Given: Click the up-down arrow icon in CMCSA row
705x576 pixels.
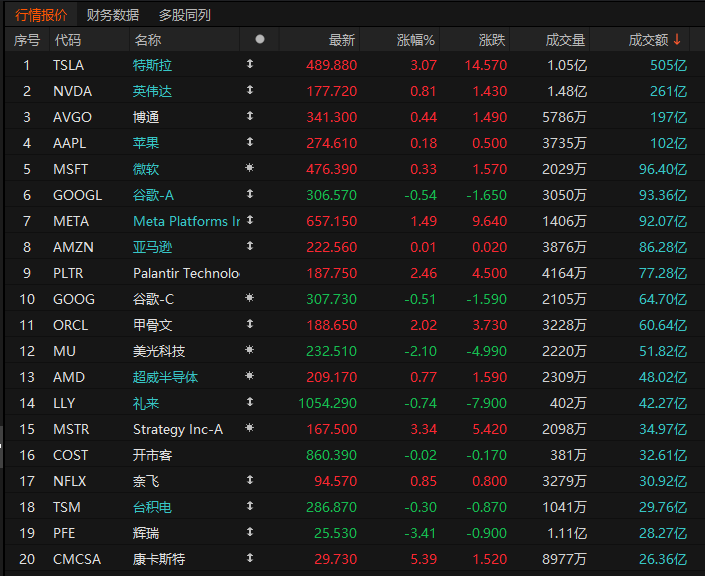Looking at the screenshot, I should (250, 558).
